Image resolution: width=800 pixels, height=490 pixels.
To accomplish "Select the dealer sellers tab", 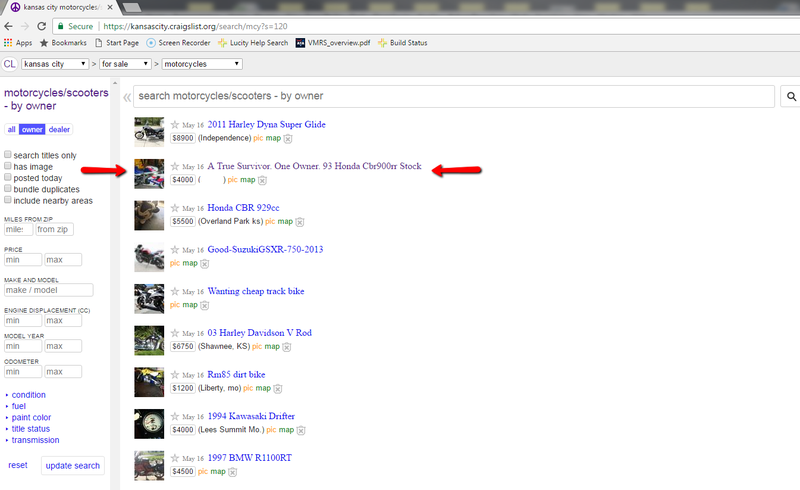I will (59, 130).
